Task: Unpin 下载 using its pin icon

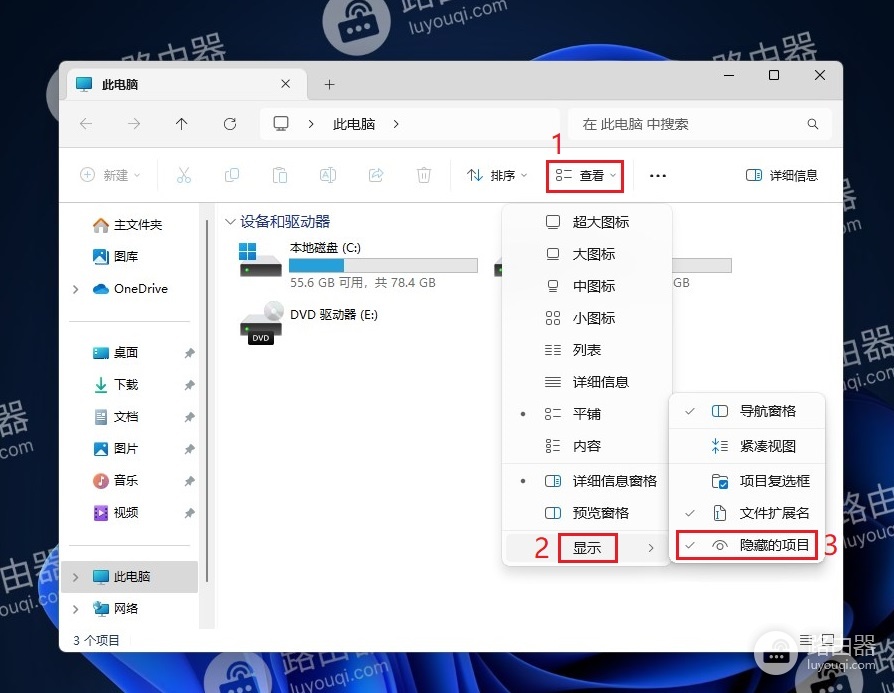Action: pyautogui.click(x=189, y=385)
